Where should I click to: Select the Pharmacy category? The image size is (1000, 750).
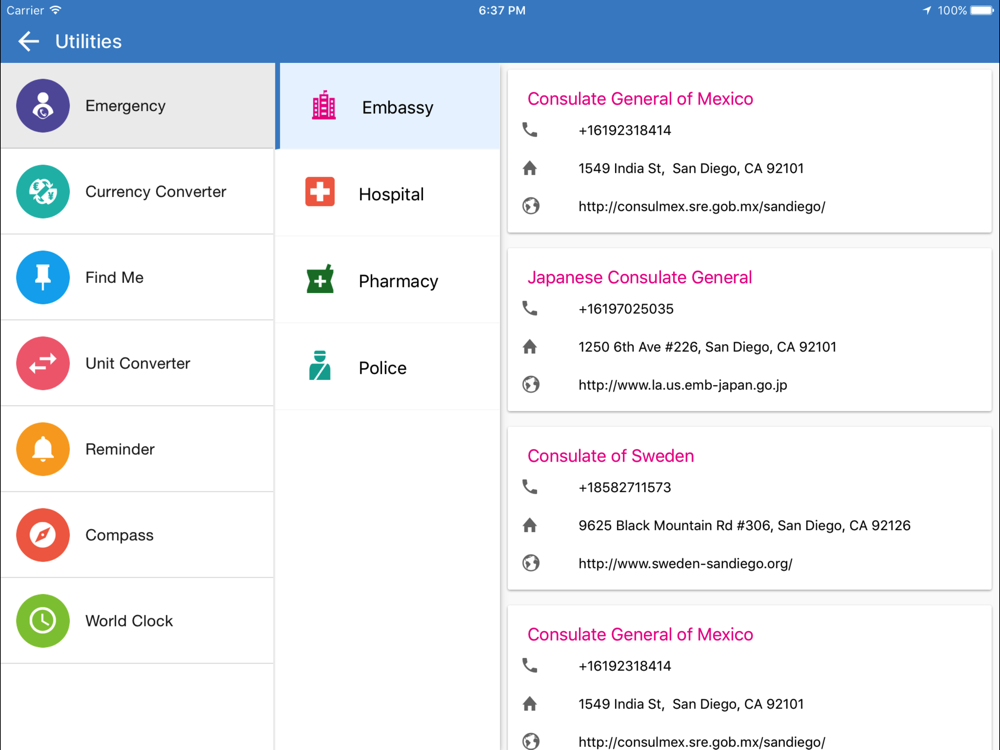[389, 279]
